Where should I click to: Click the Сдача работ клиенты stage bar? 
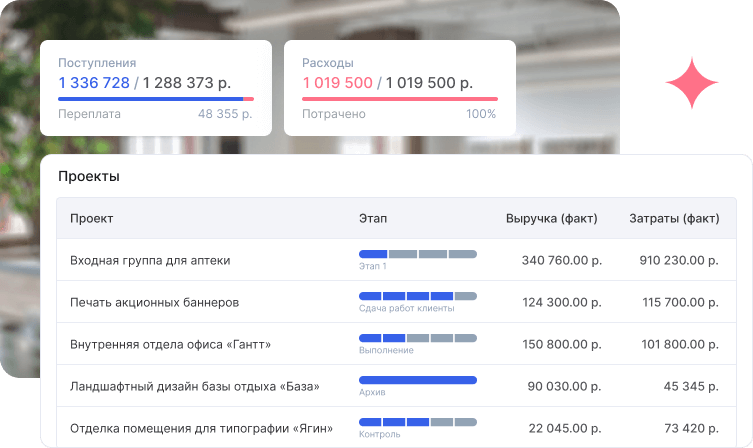point(417,296)
